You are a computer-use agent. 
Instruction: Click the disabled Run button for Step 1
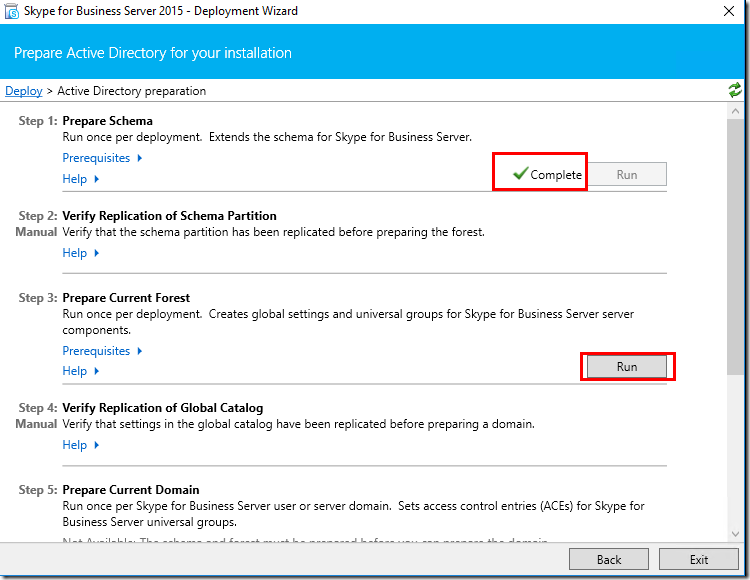click(627, 175)
